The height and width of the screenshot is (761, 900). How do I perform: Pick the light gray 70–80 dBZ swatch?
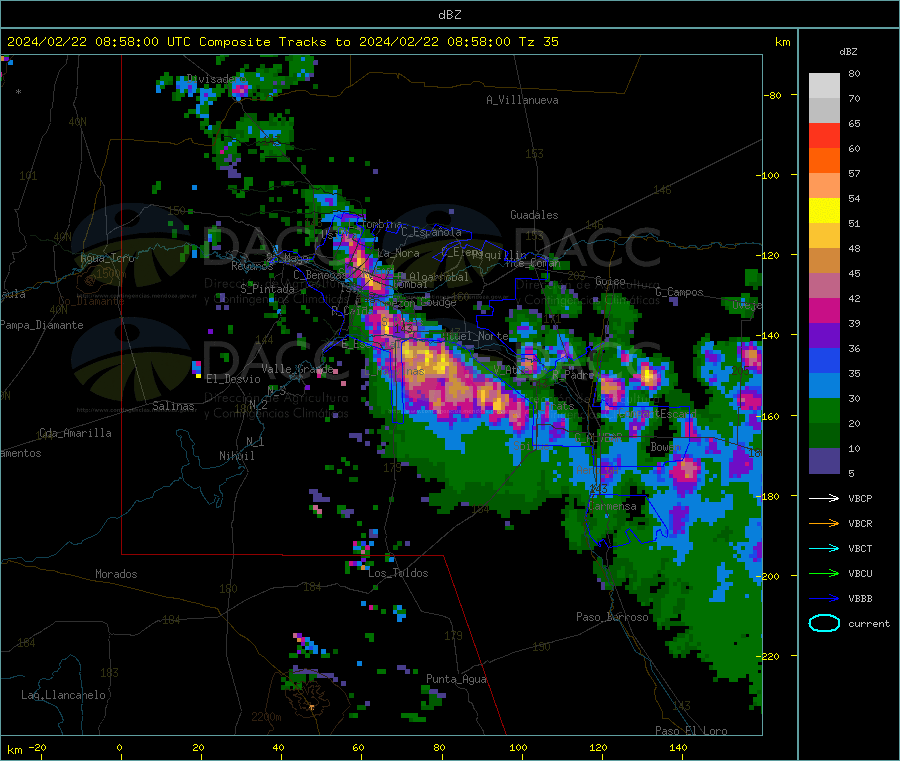click(x=824, y=86)
